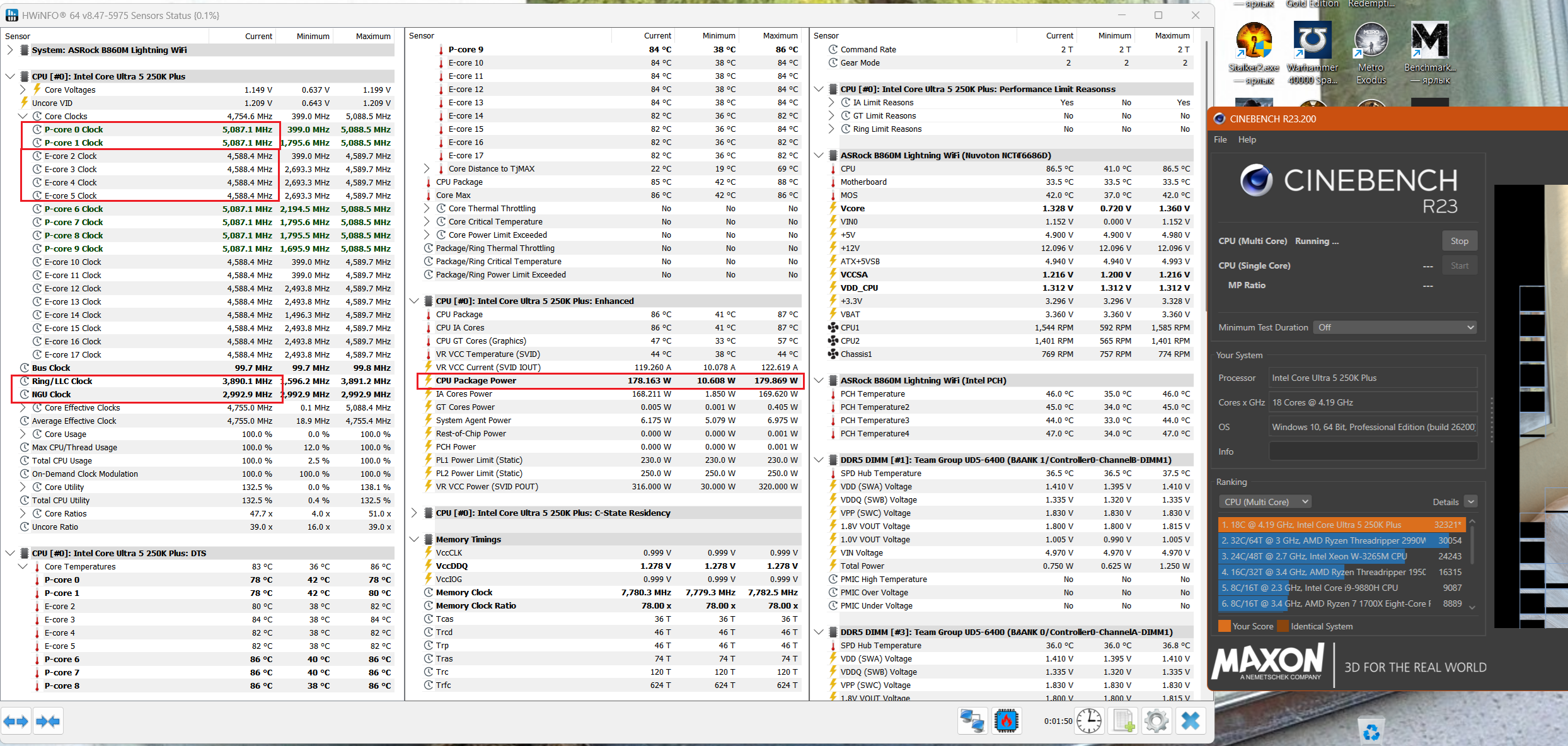Click the thermometer icon beside Motherboard temperature row

click(833, 182)
